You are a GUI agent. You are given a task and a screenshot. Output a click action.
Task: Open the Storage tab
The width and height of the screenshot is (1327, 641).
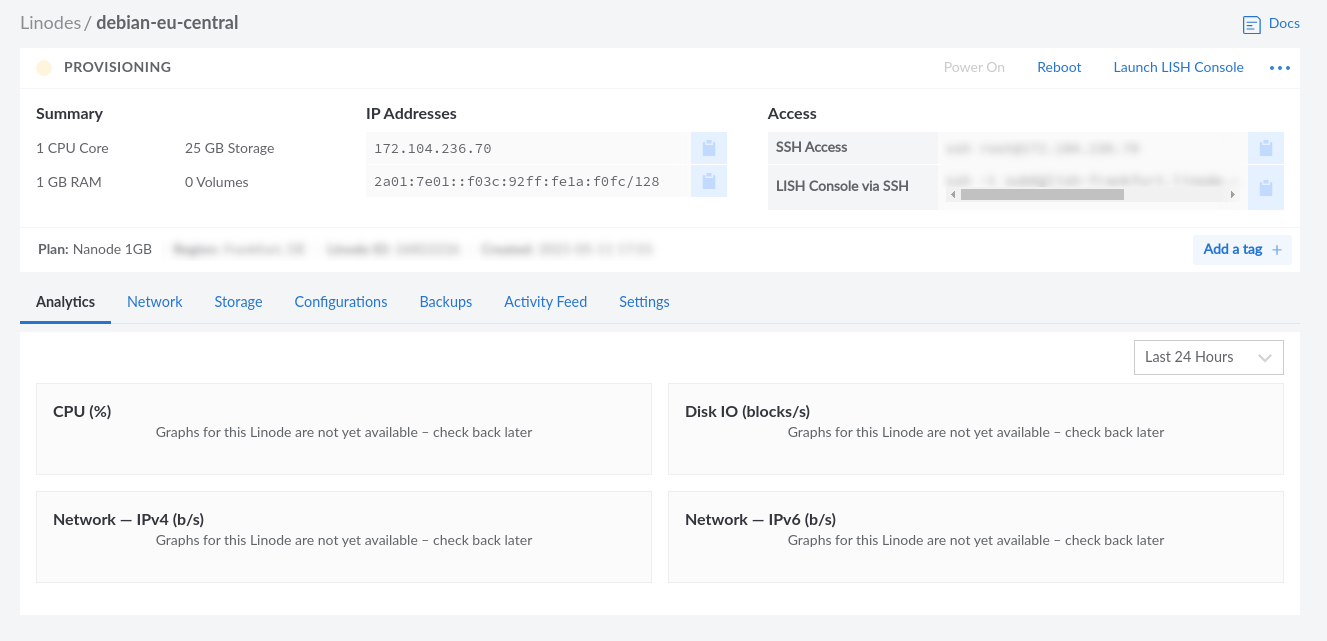pos(238,301)
